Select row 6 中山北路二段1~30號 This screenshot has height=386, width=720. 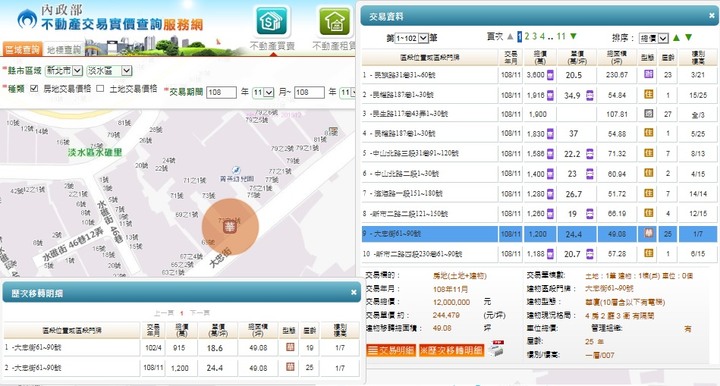[x=540, y=173]
